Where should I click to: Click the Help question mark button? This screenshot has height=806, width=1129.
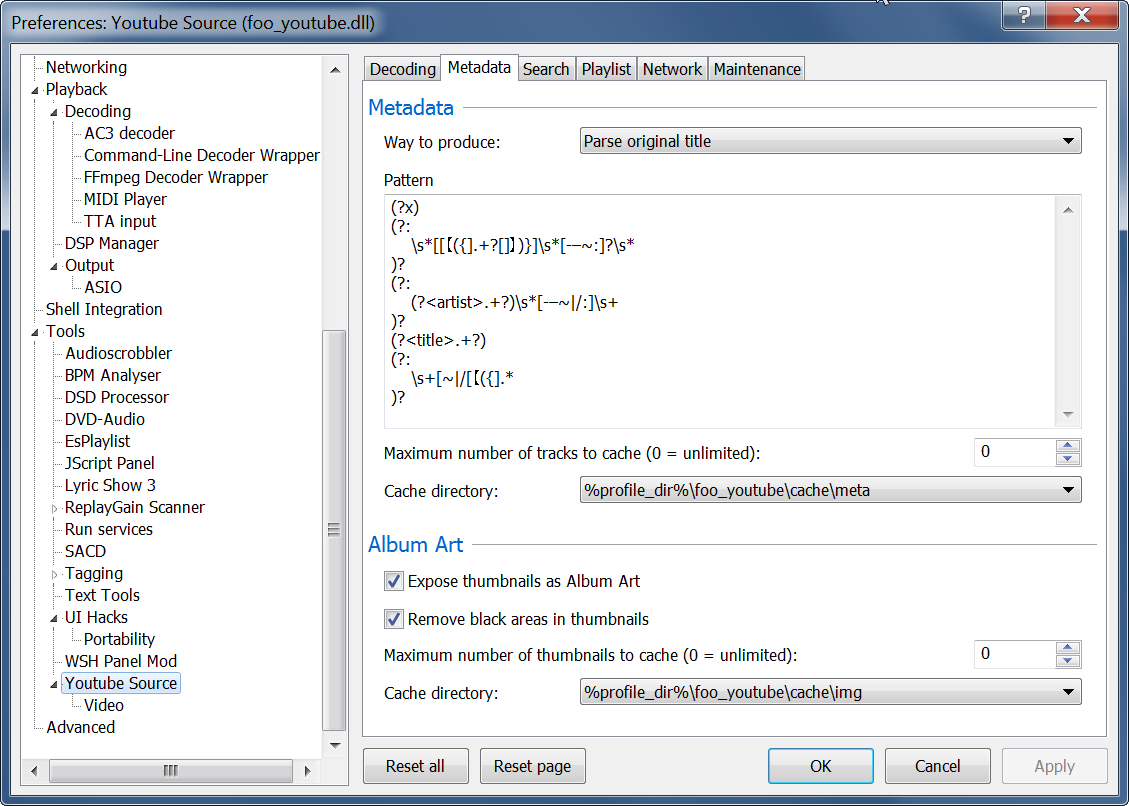[x=1024, y=15]
